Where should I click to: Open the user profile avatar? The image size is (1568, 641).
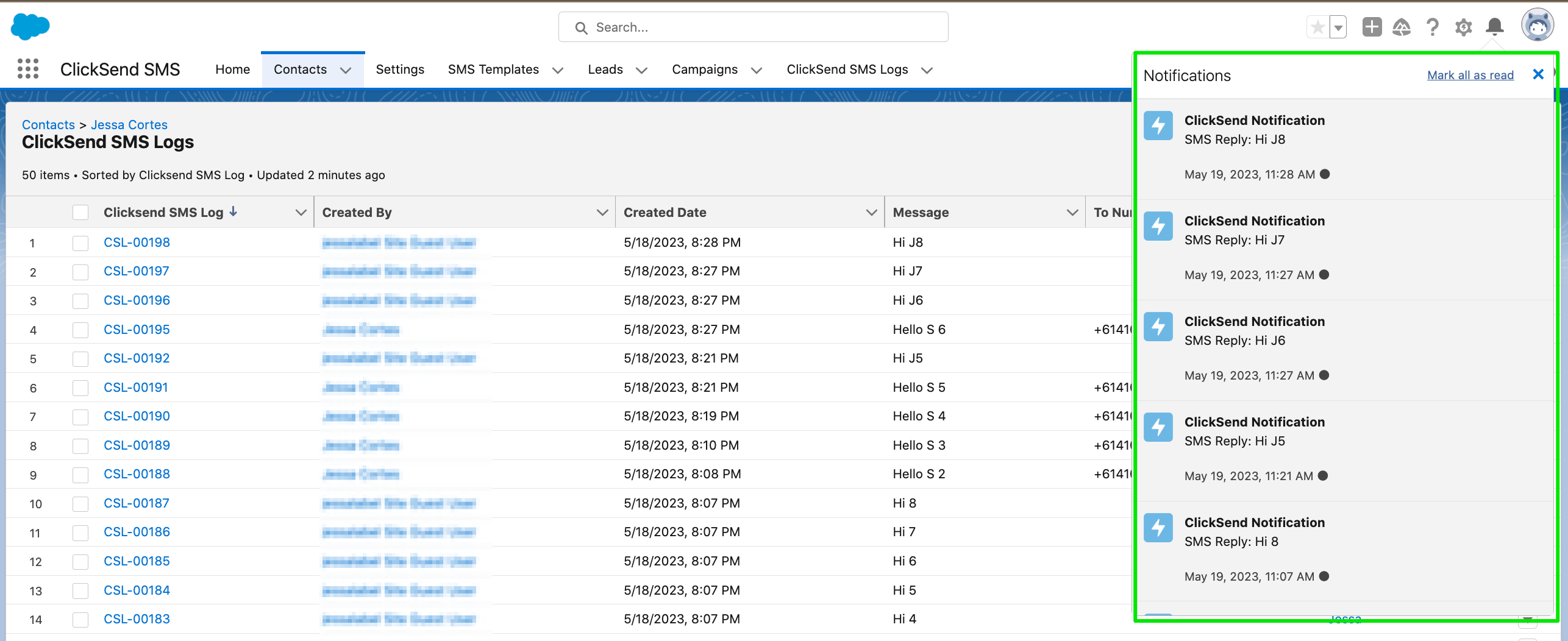tap(1538, 26)
